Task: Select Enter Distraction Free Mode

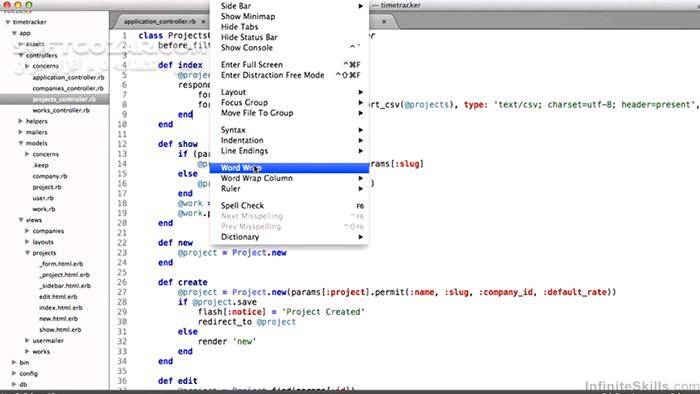Action: pos(289,75)
